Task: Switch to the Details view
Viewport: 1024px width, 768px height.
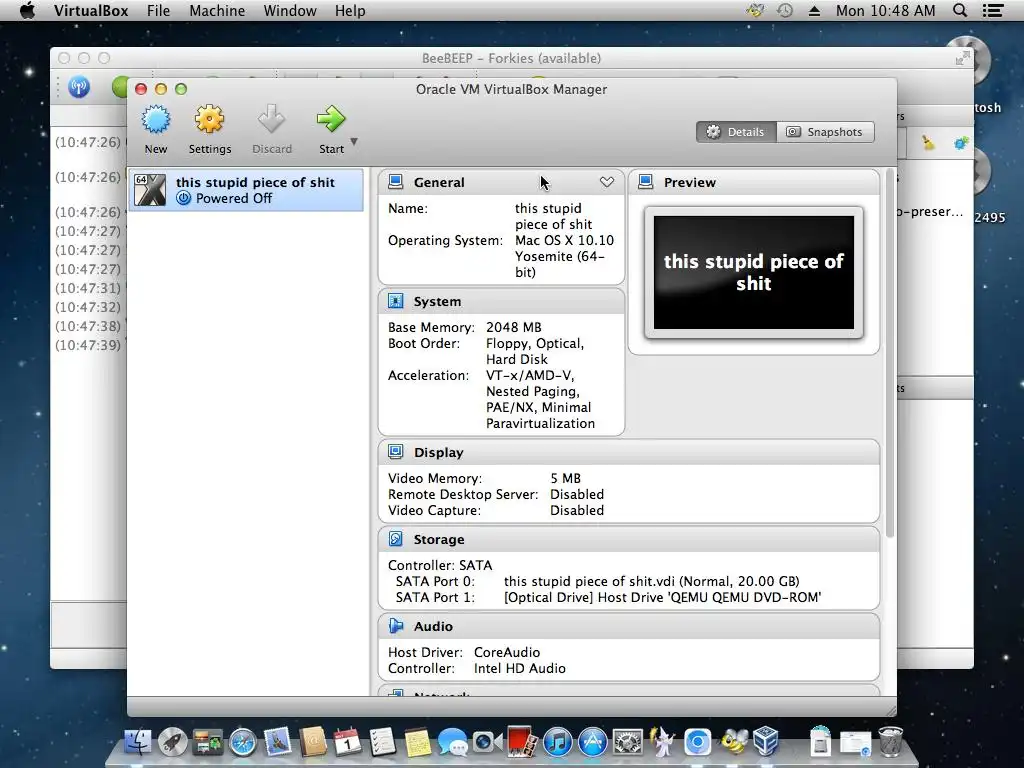Action: tap(736, 132)
